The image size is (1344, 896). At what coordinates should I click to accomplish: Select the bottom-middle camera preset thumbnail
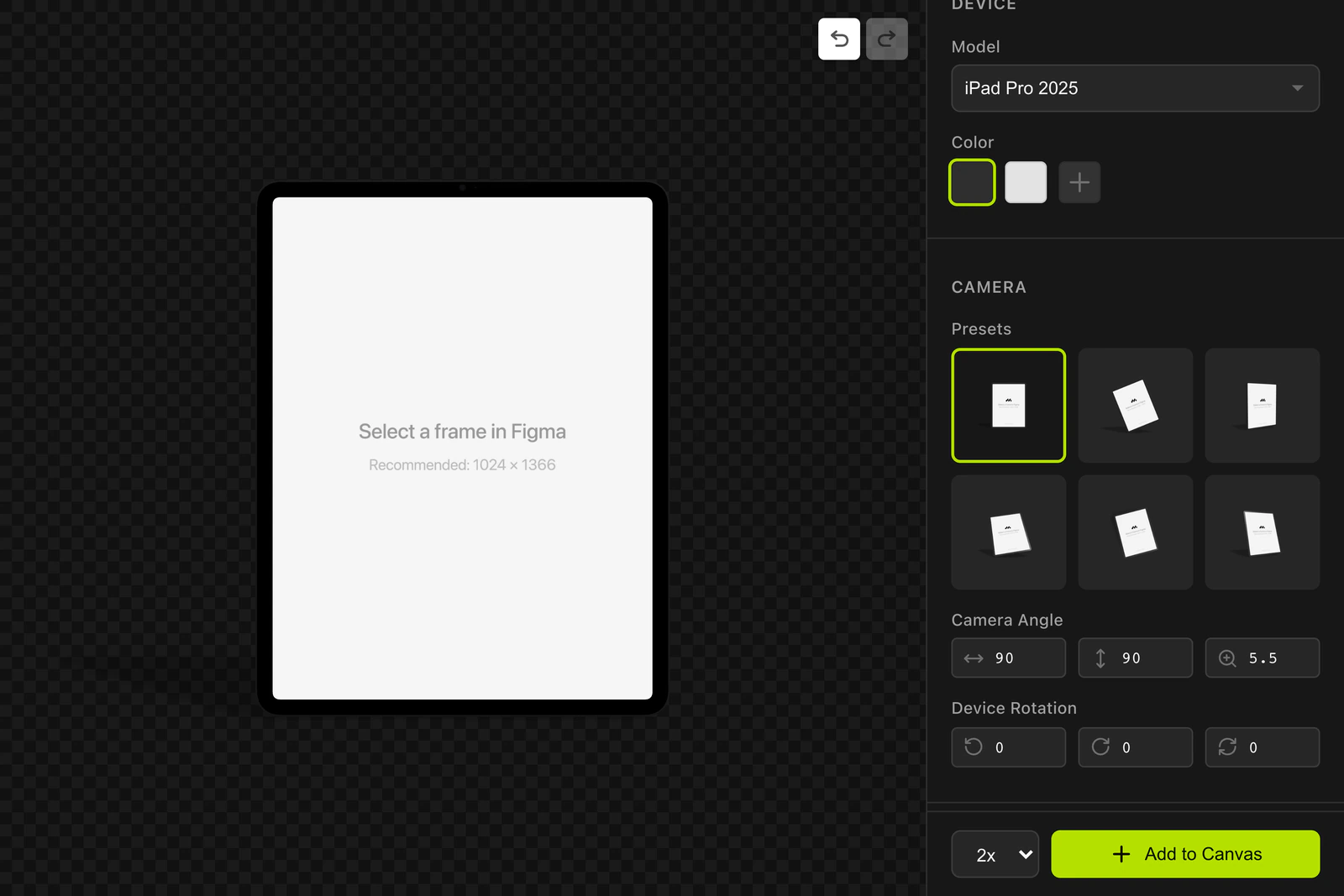(1135, 532)
